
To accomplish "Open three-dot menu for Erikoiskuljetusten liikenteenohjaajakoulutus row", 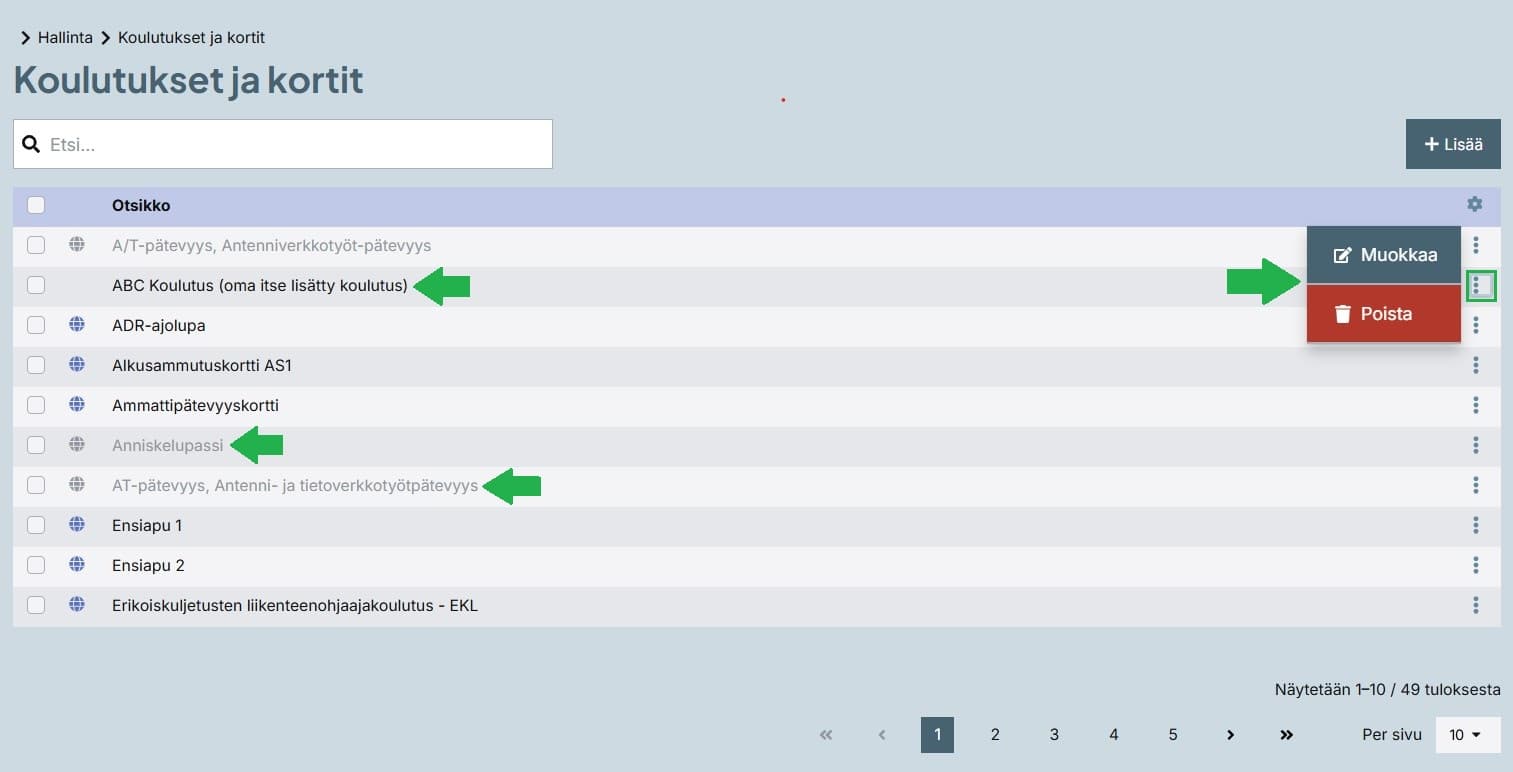I will [x=1476, y=605].
